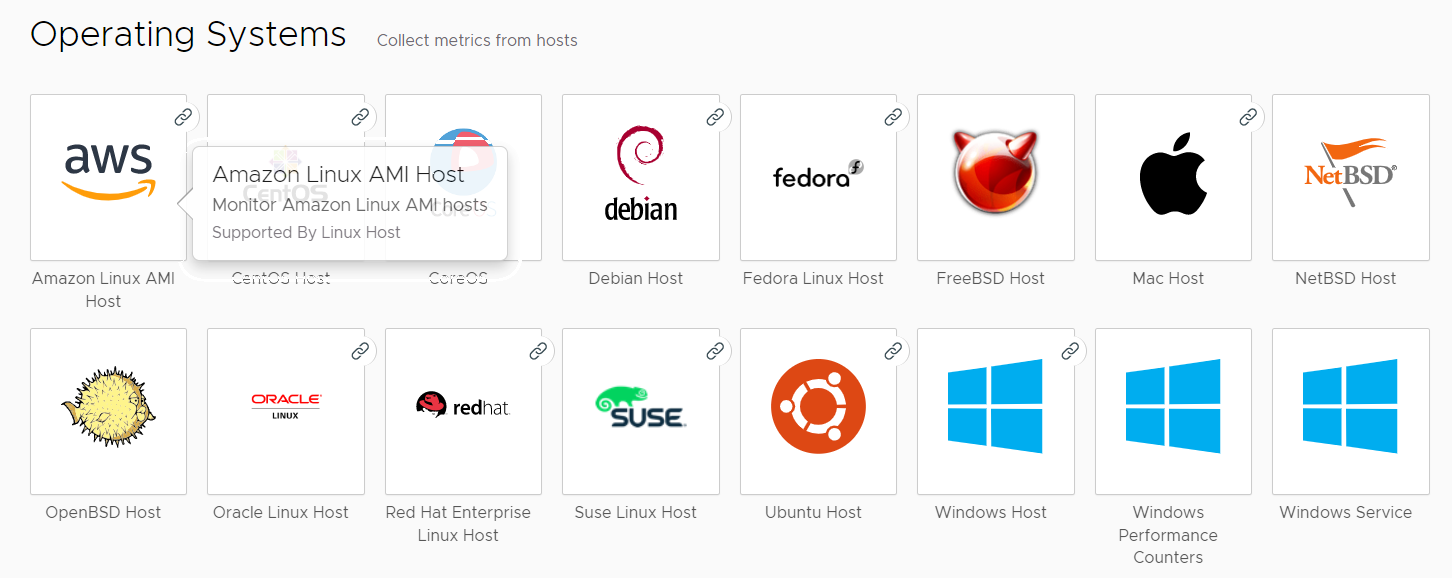Viewport: 1452px width, 578px height.
Task: Click the link icon on Ubuntu Host tile
Action: coord(893,351)
